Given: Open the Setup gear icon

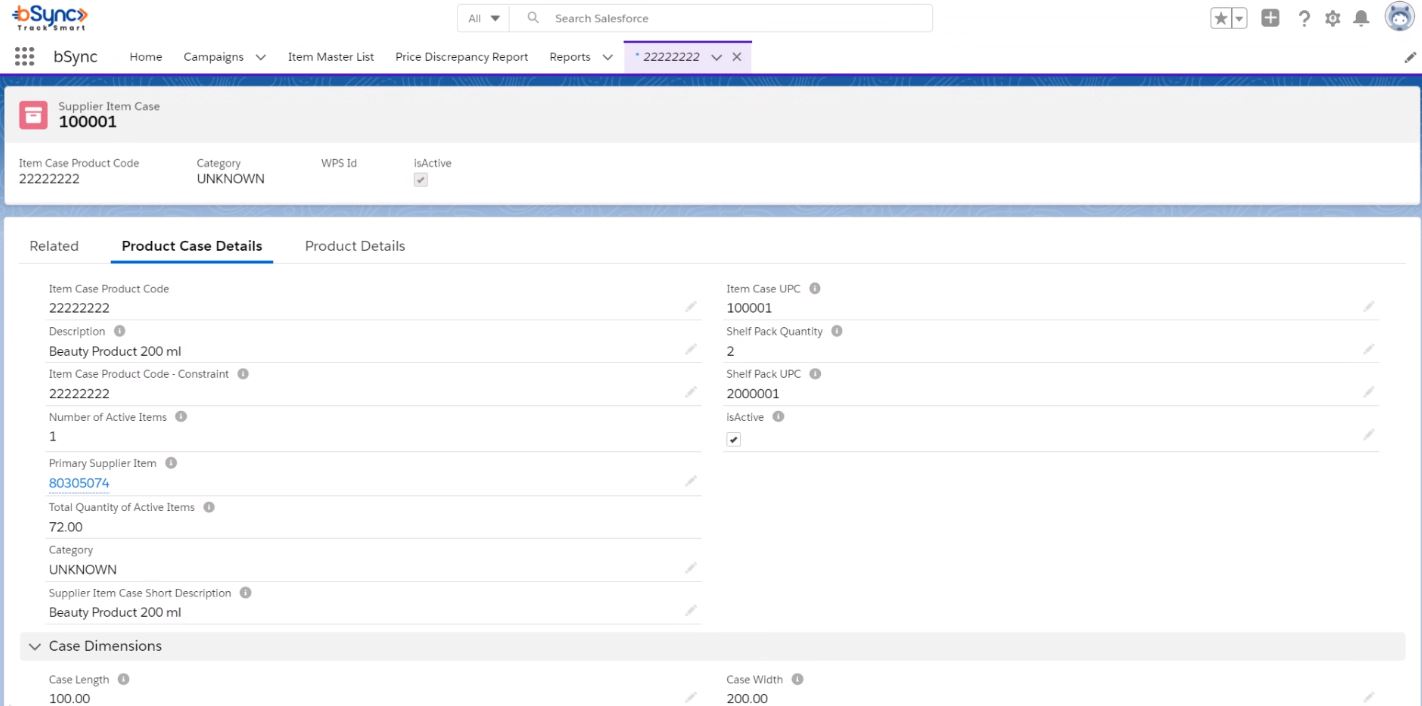Looking at the screenshot, I should point(1332,18).
